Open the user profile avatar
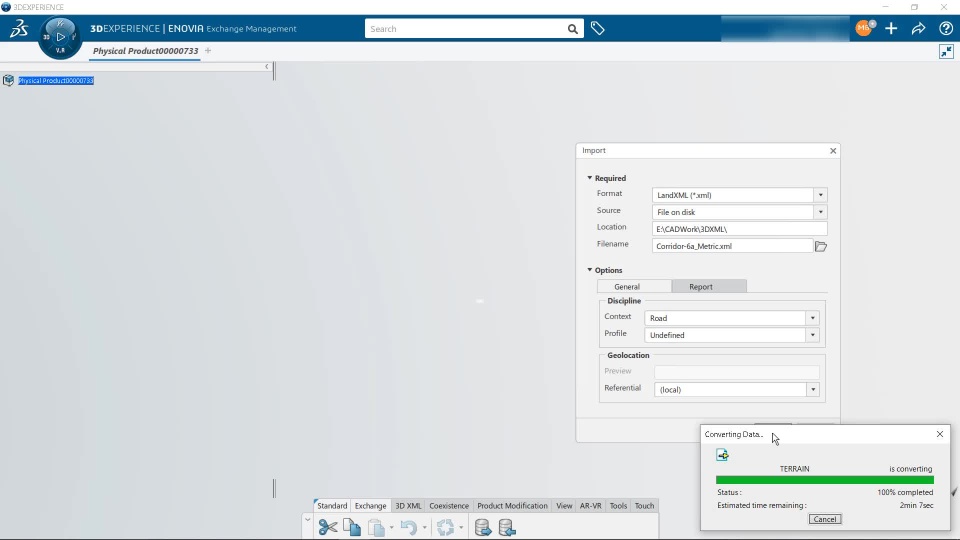The width and height of the screenshot is (960, 540). pos(864,28)
